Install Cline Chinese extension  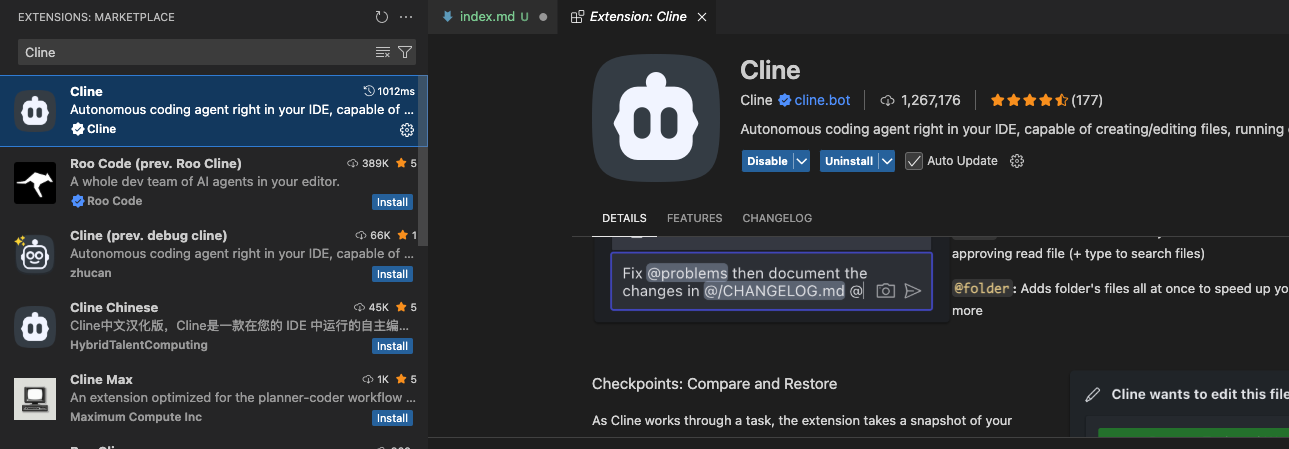392,346
